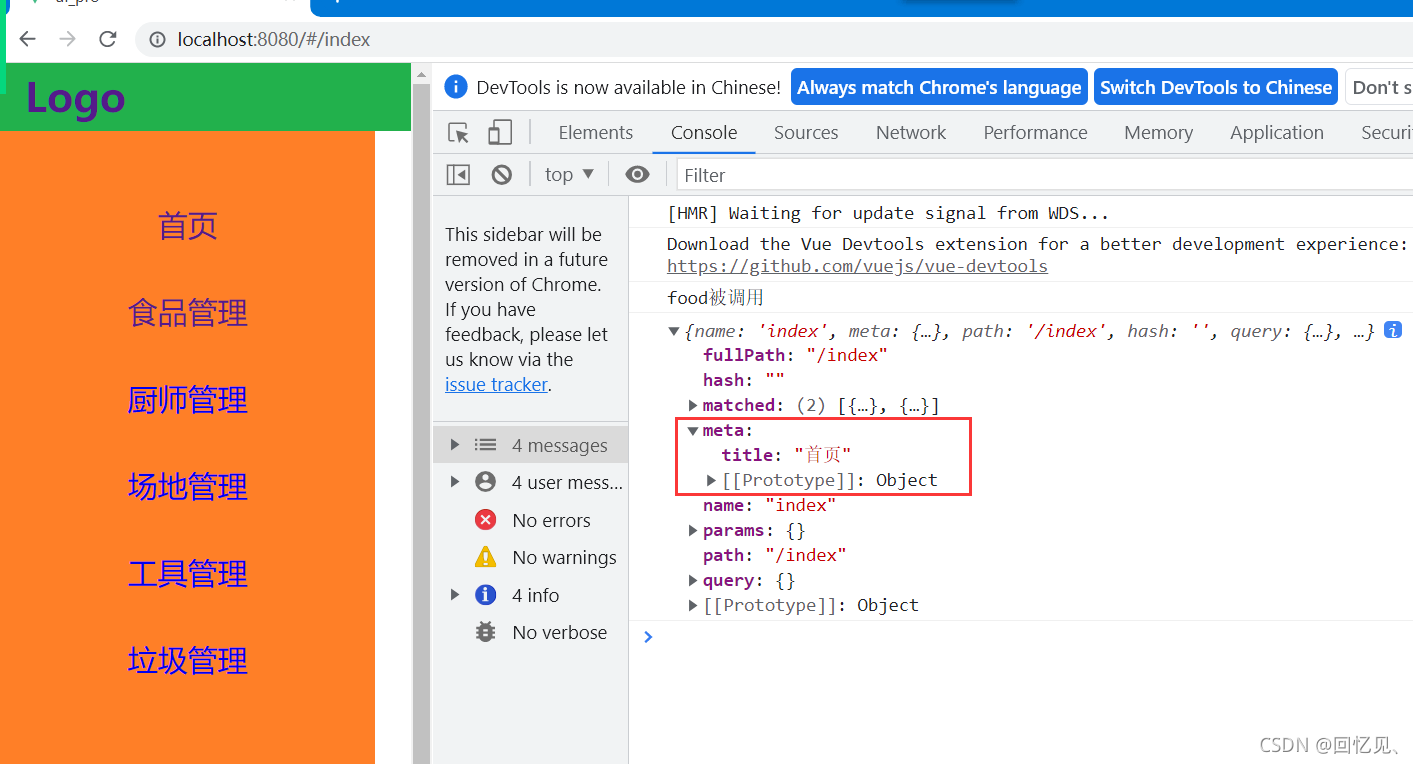Click the HMR waiting log message
The image size is (1413, 764).
tap(888, 213)
